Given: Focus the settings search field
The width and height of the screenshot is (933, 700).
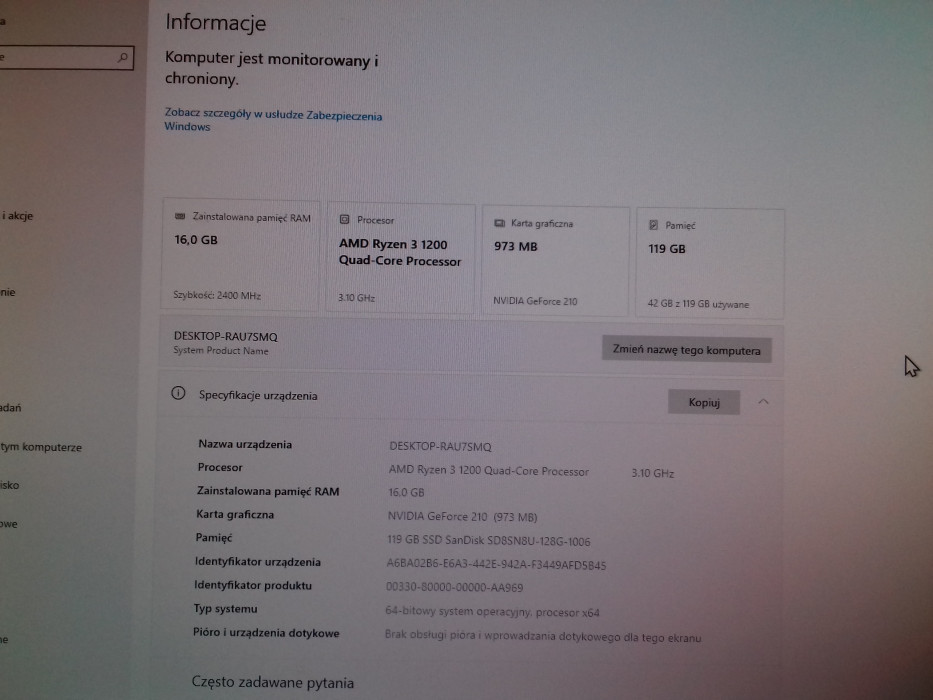Looking at the screenshot, I should click(65, 58).
